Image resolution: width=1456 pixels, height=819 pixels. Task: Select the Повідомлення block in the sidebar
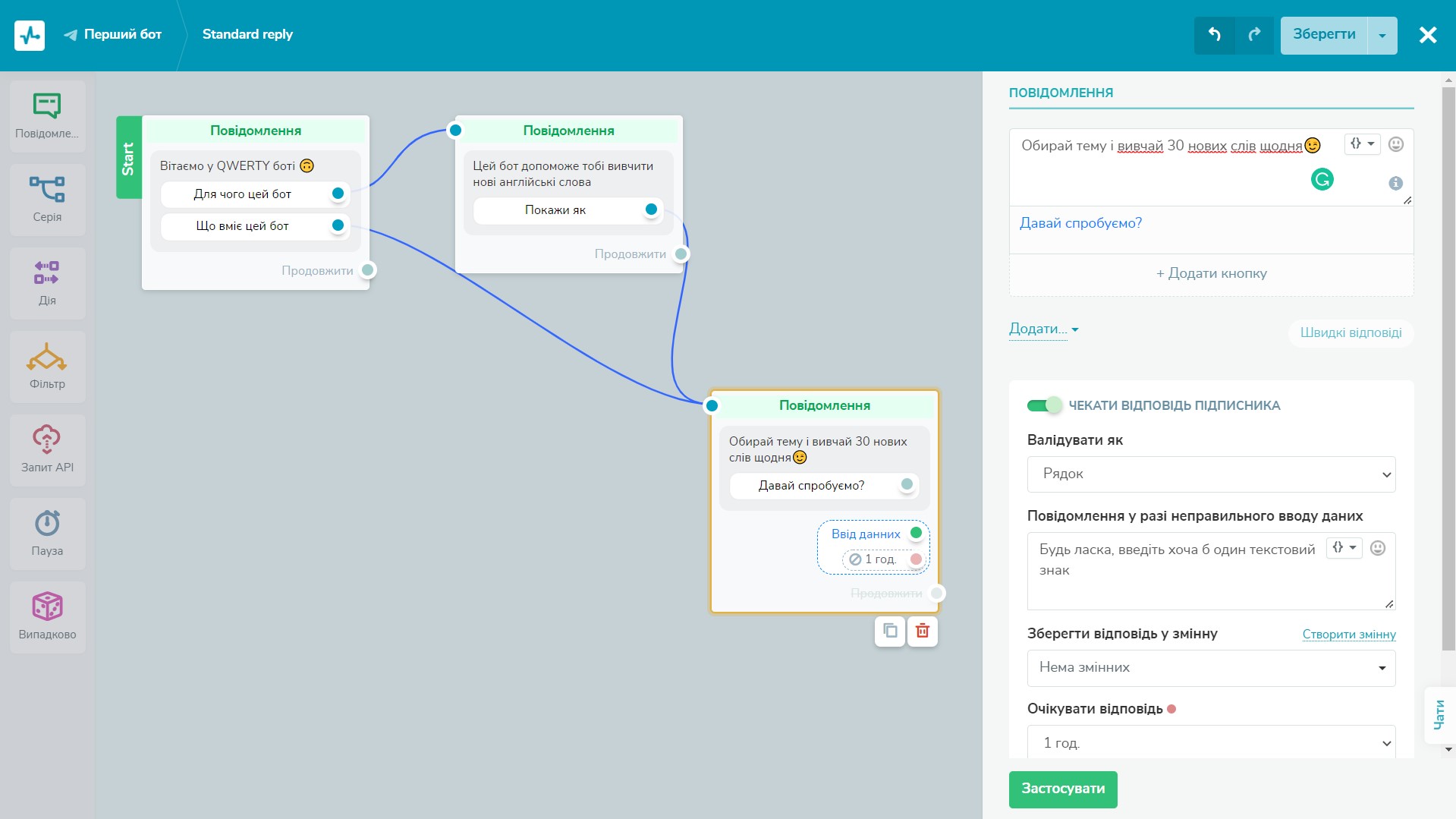click(47, 115)
